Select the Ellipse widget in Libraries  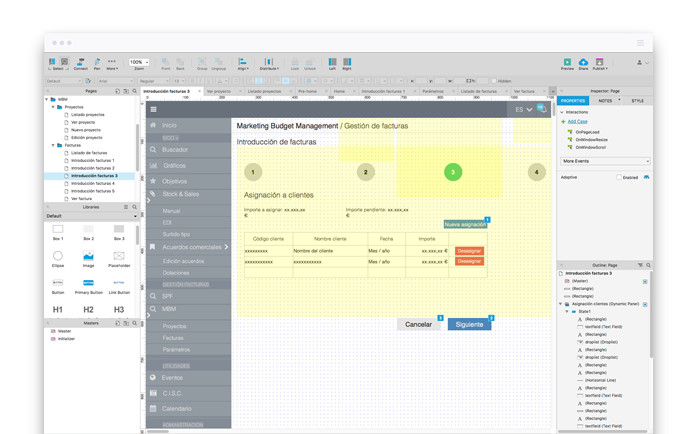coord(58,259)
